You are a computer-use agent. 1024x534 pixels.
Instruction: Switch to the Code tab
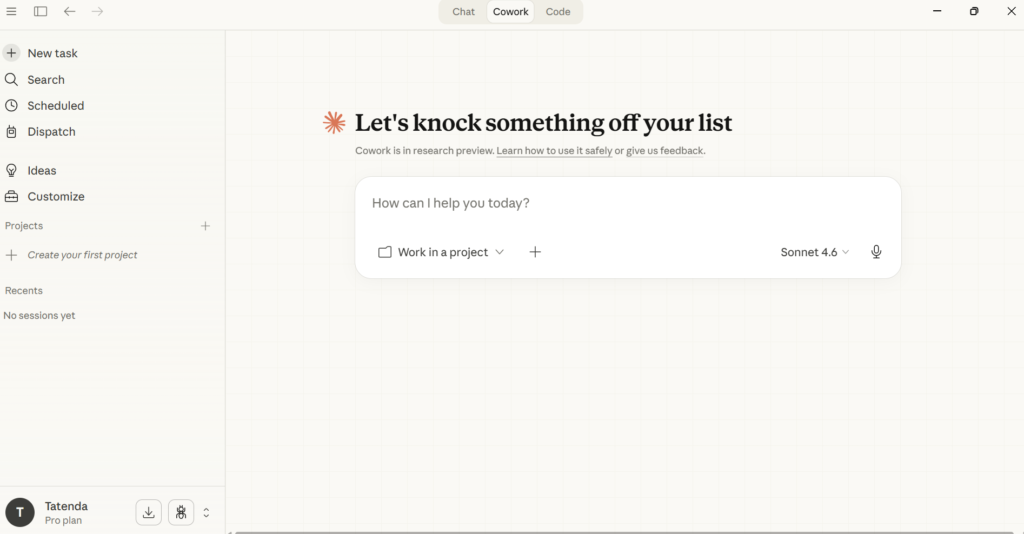558,12
